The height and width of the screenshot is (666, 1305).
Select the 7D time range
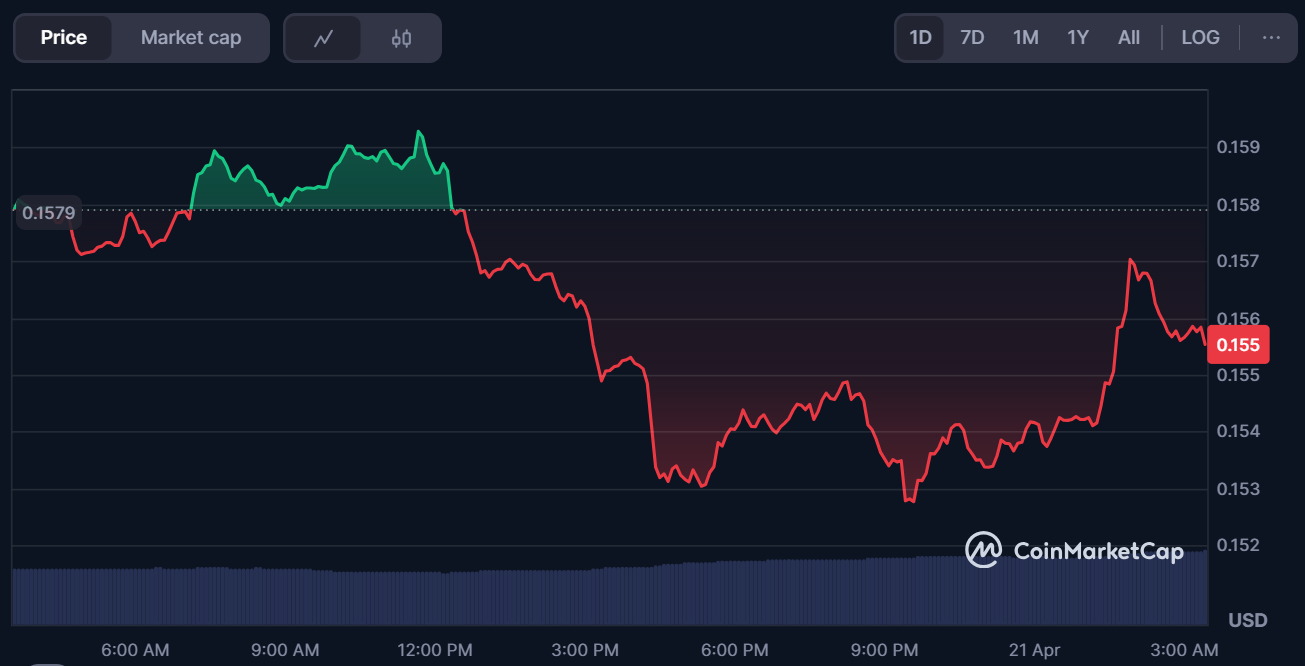pos(972,38)
